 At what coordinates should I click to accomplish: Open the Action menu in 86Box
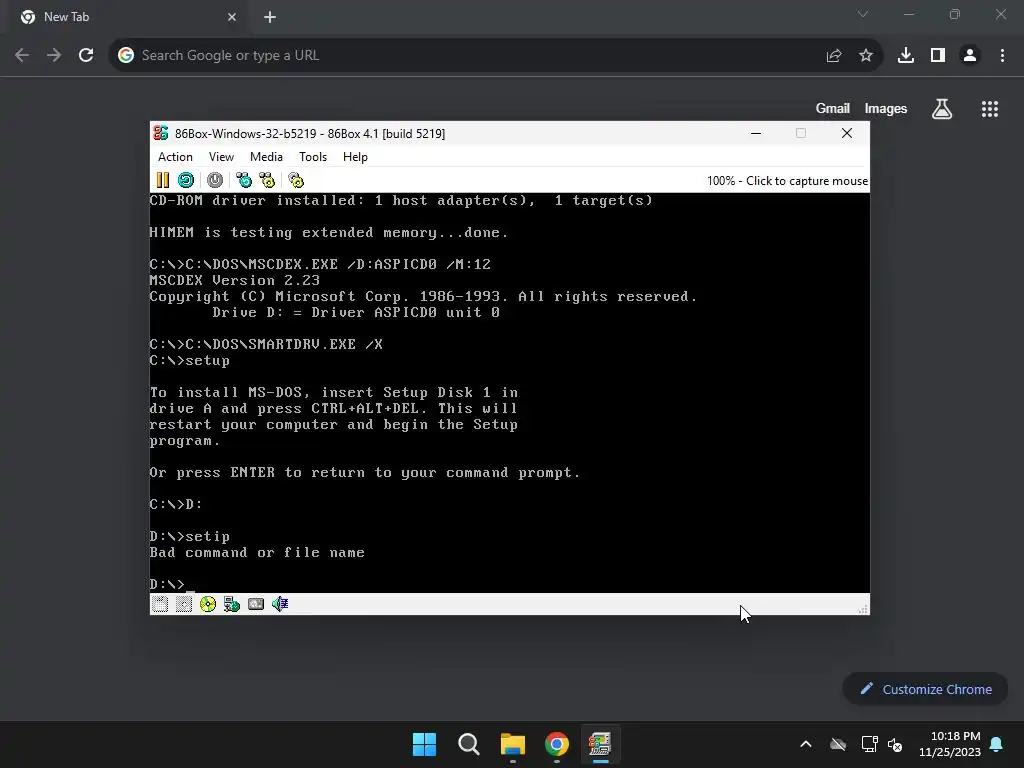[175, 157]
